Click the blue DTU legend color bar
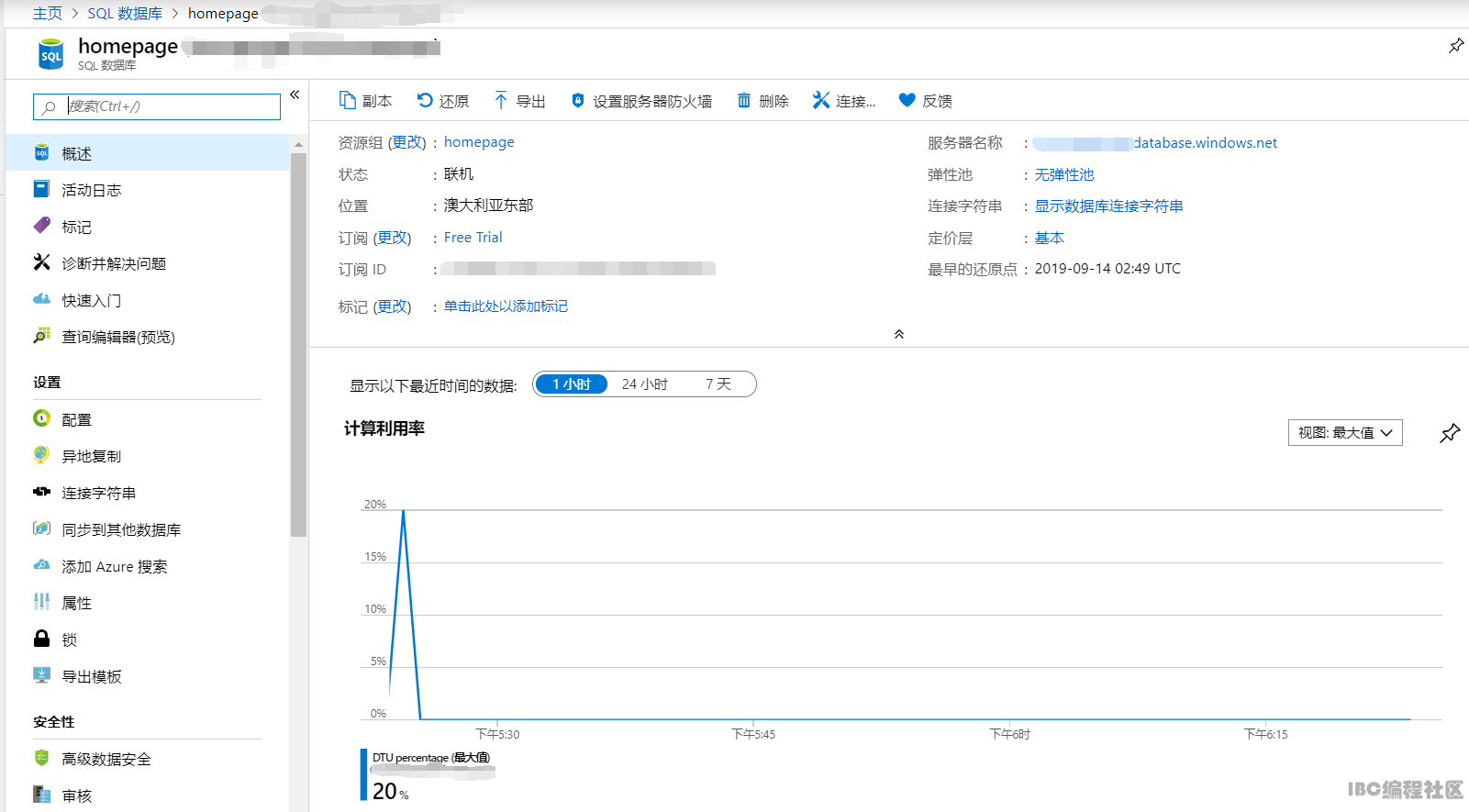The height and width of the screenshot is (812, 1469). [363, 775]
